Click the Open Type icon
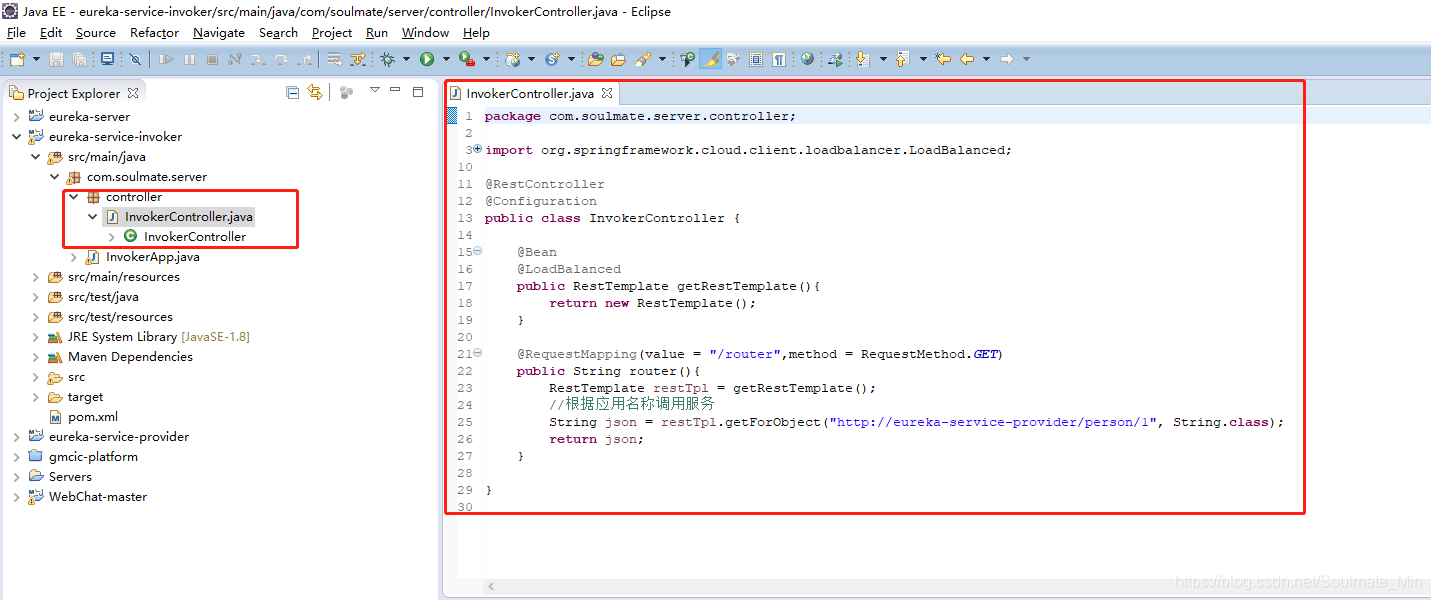This screenshot has height=600, width=1431. (x=595, y=60)
